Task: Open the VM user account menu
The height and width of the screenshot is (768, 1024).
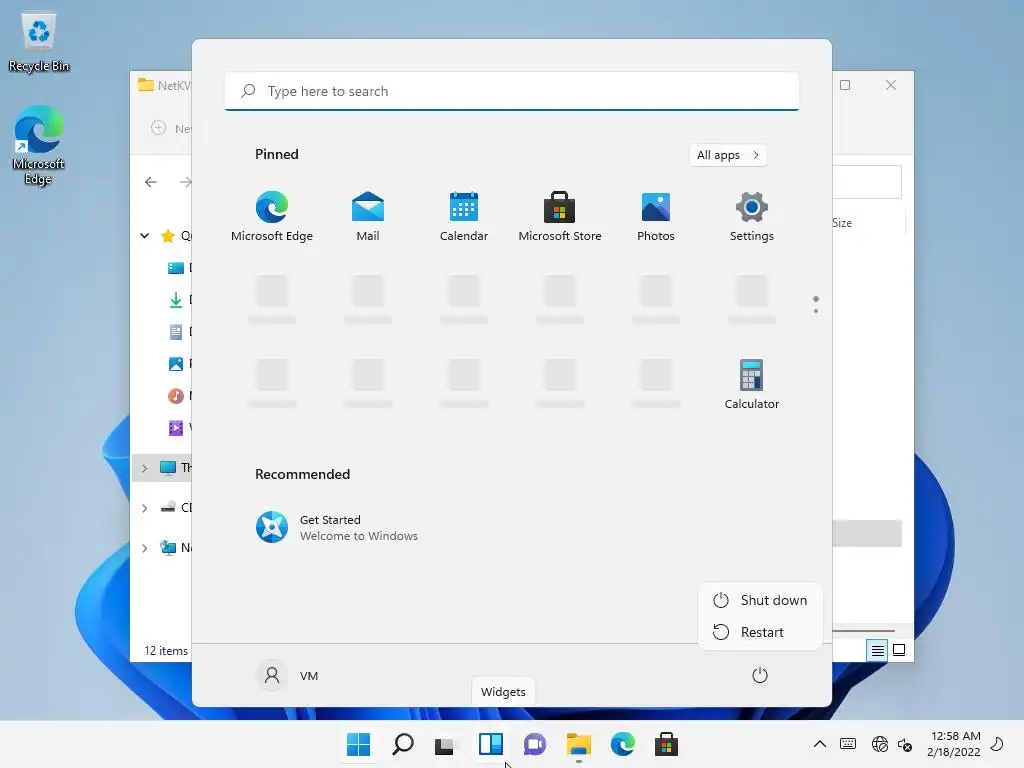Action: tap(288, 675)
